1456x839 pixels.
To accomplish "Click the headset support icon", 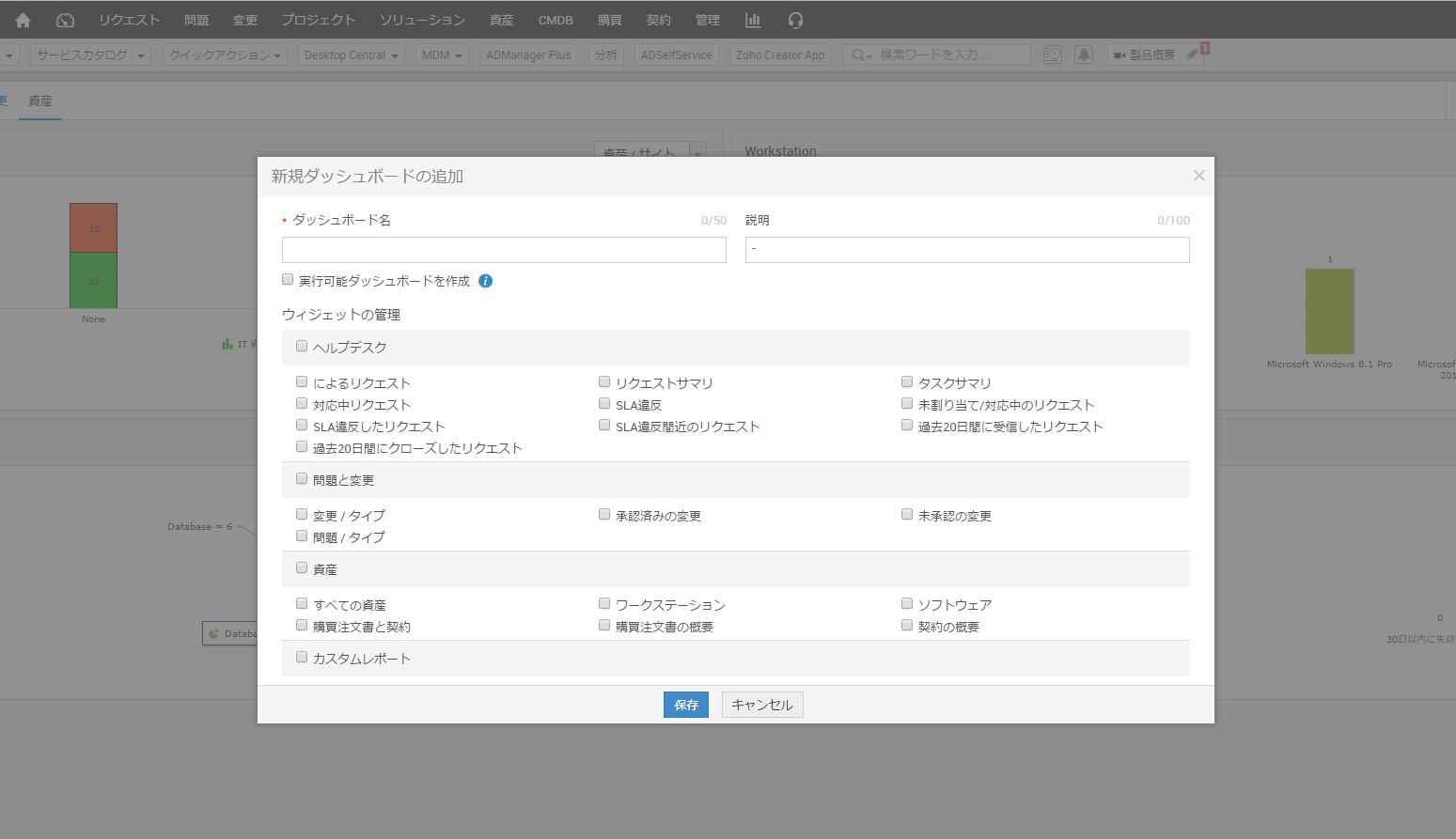I will tap(795, 20).
